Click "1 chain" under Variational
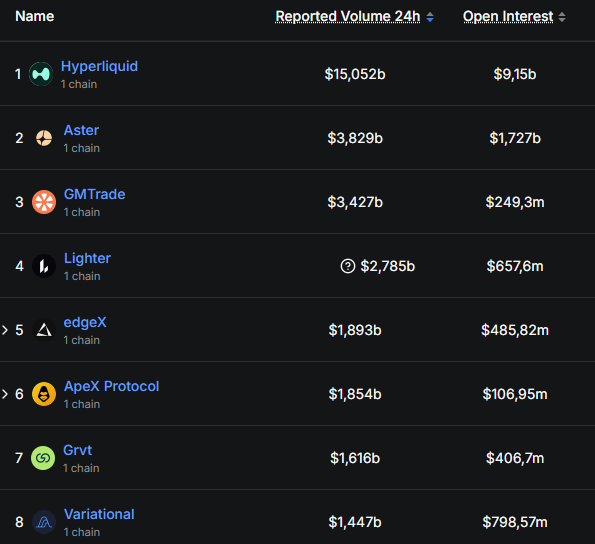The width and height of the screenshot is (595, 544). pos(82,532)
